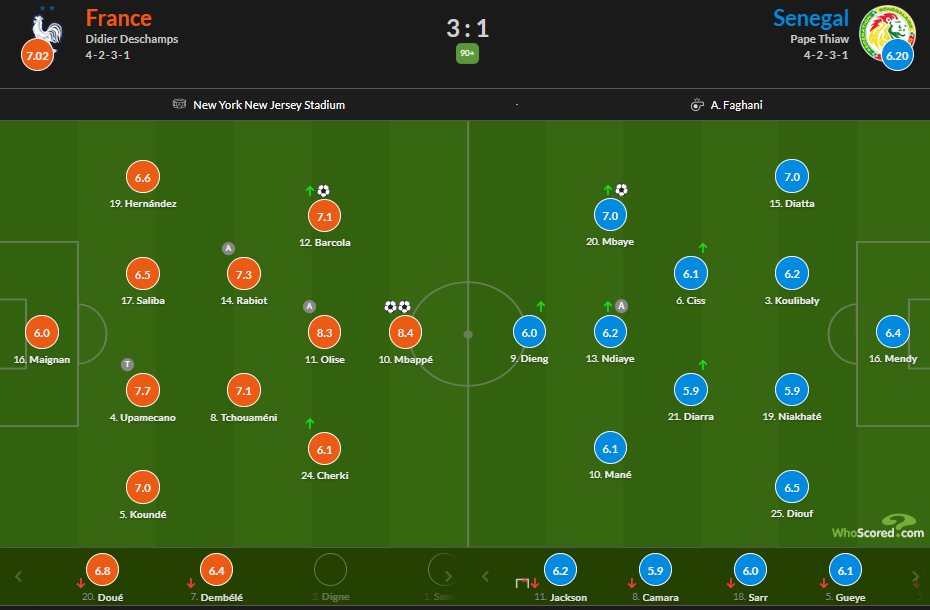Click the referee whistle icon beside A. Faghani
The width and height of the screenshot is (930, 610).
[697, 105]
